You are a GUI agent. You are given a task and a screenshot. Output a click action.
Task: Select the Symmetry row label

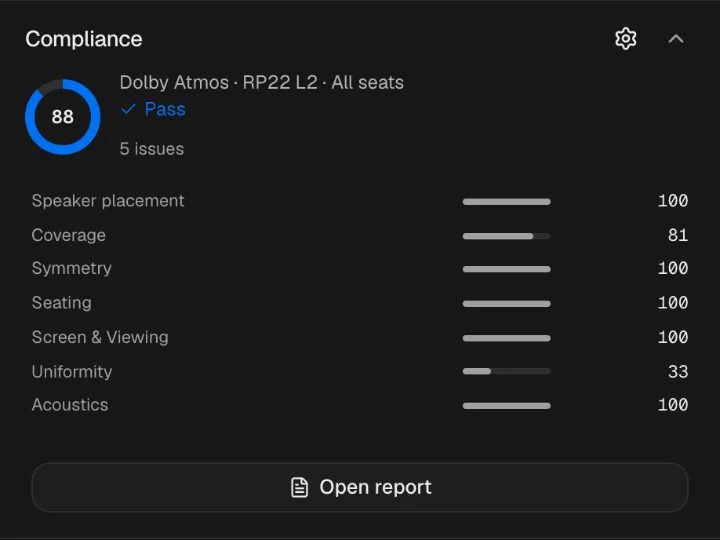(72, 268)
